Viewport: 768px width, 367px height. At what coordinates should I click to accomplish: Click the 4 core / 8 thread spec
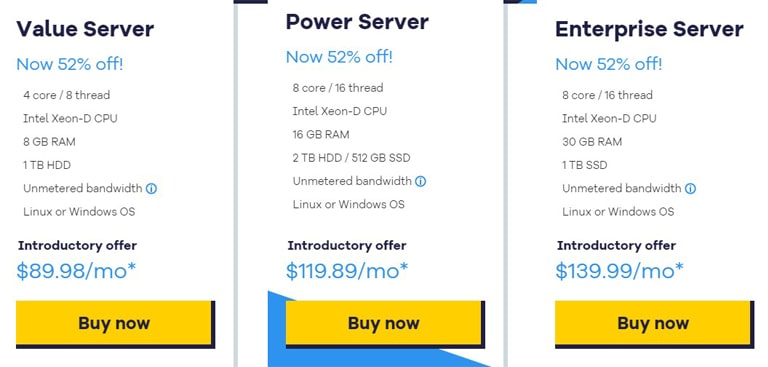pos(66,95)
